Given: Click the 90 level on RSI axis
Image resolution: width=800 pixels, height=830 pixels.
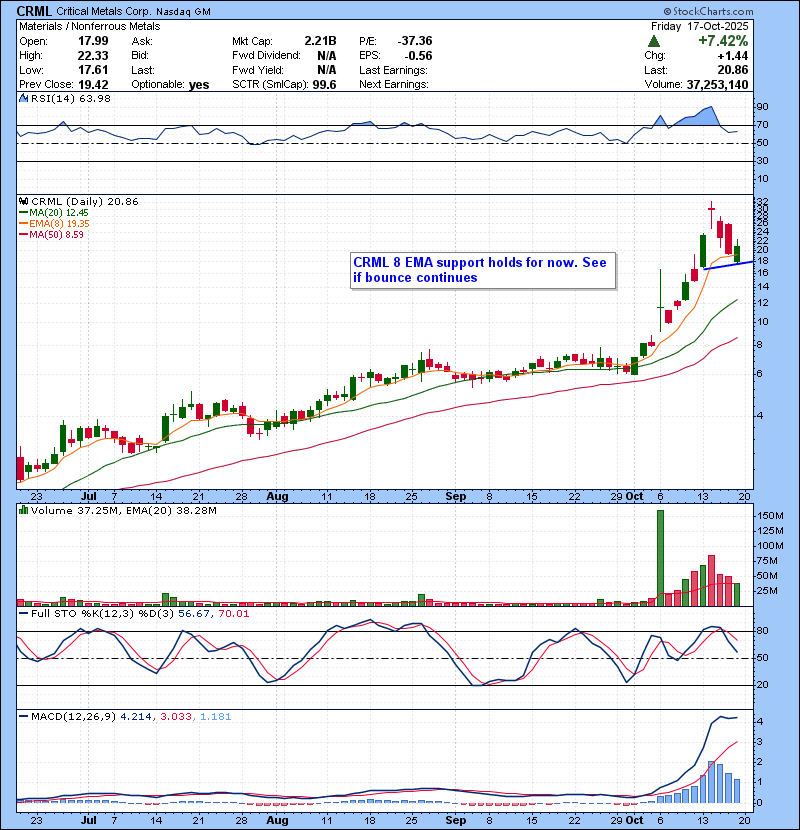Looking at the screenshot, I should pos(762,107).
